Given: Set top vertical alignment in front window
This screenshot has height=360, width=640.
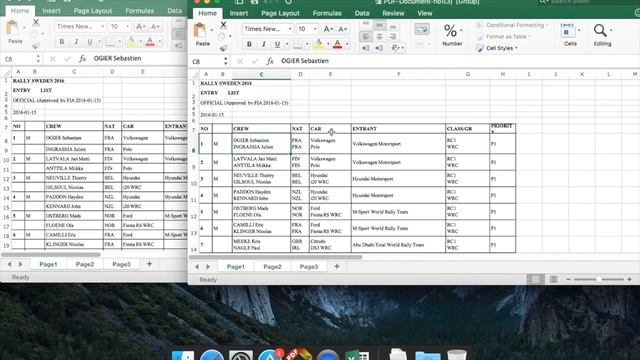Looking at the screenshot, I should click(x=366, y=24).
